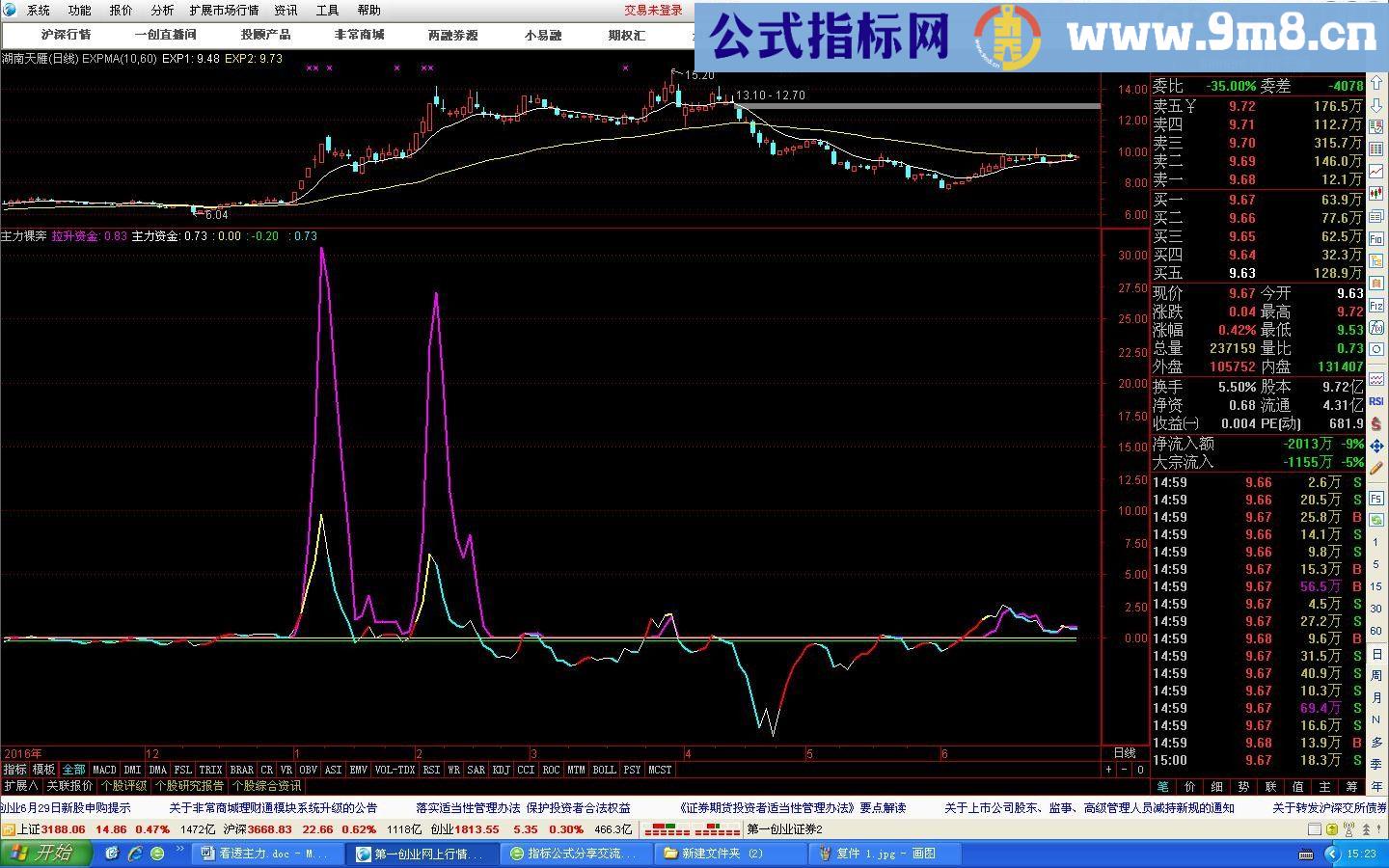
Task: Open the grid list icon in right sidebar
Action: coord(1376,148)
